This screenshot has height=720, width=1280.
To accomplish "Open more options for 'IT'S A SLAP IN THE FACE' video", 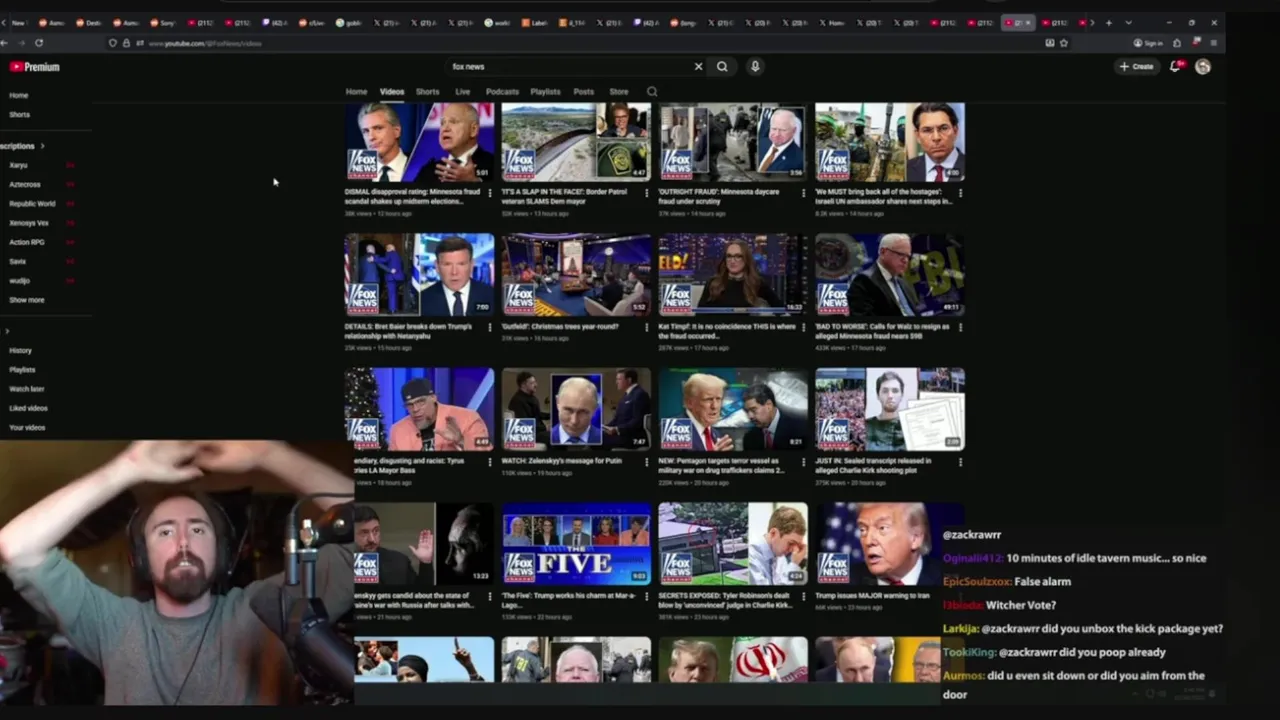I will click(x=646, y=193).
